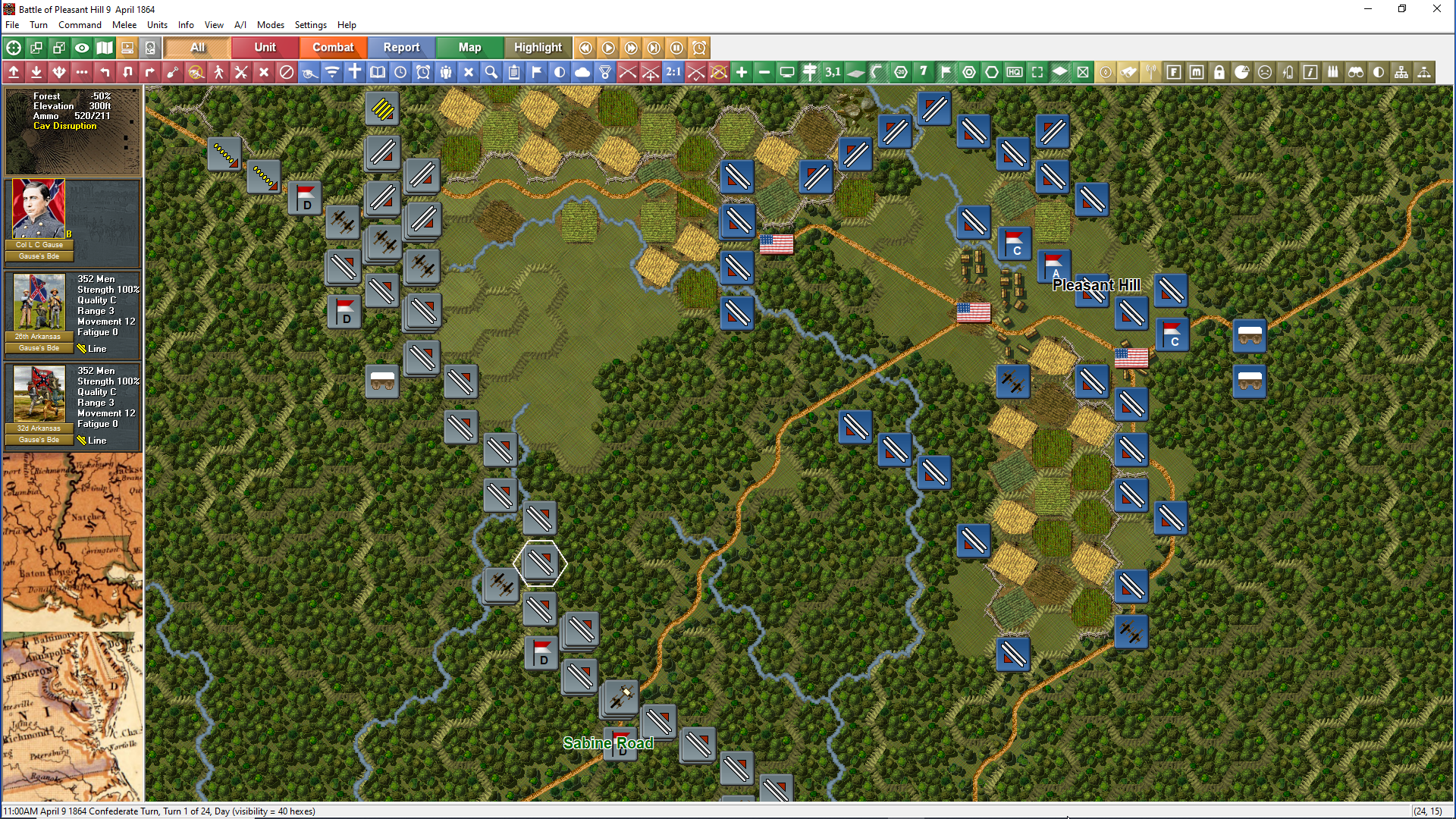Select the All toolbar tab
Image resolution: width=1456 pixels, height=819 pixels.
(197, 48)
